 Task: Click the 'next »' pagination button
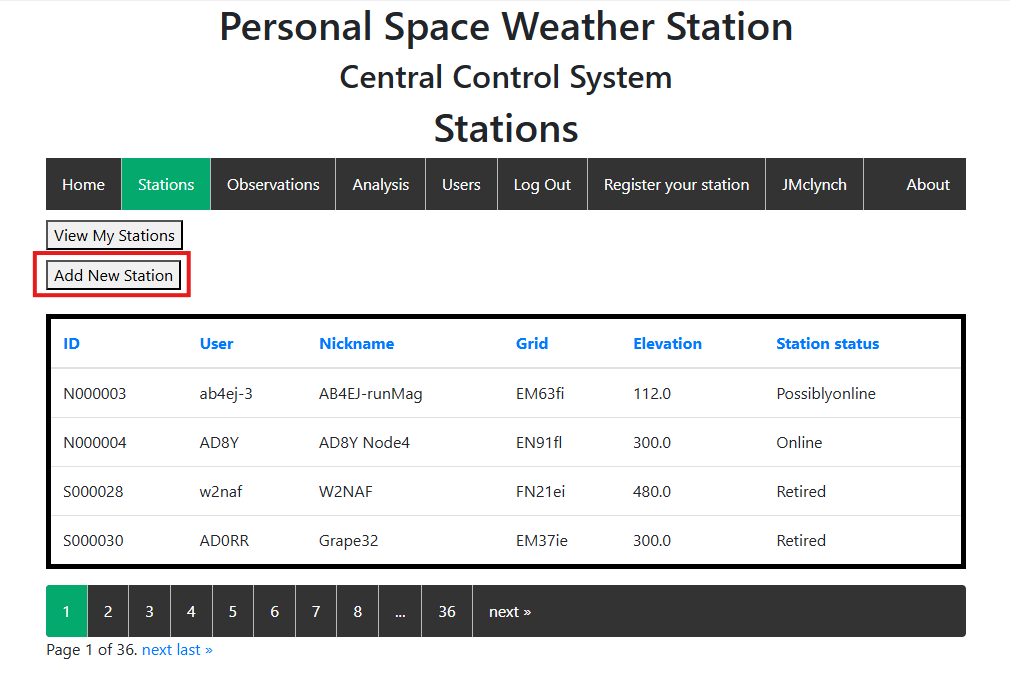pos(509,611)
